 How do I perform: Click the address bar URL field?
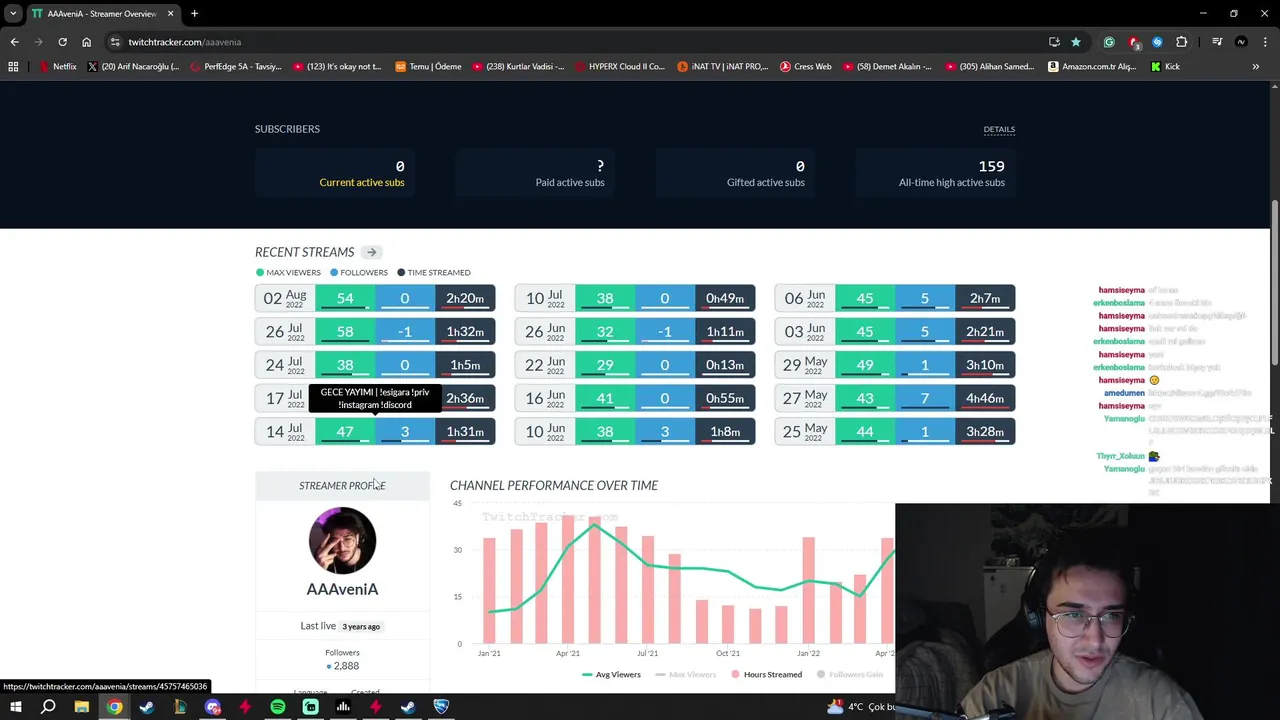click(x=580, y=42)
